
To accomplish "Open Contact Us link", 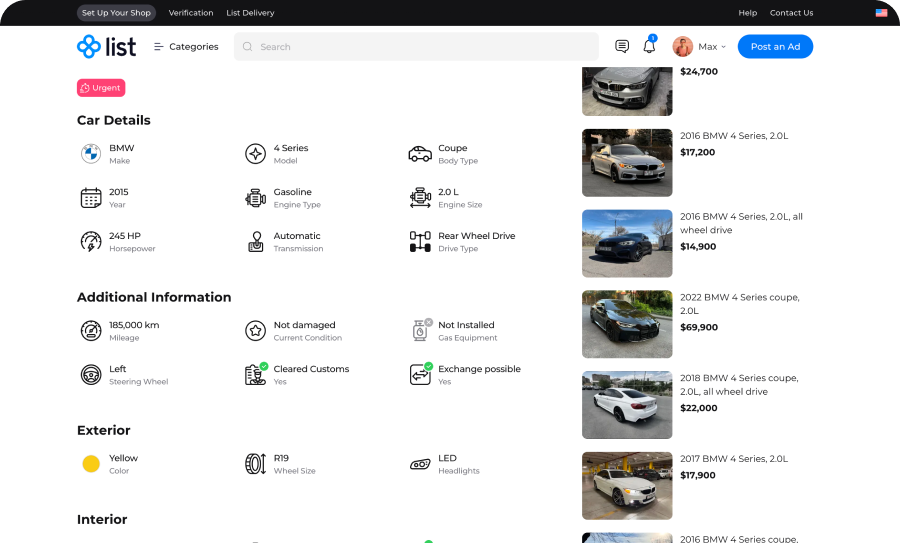I will [x=791, y=13].
